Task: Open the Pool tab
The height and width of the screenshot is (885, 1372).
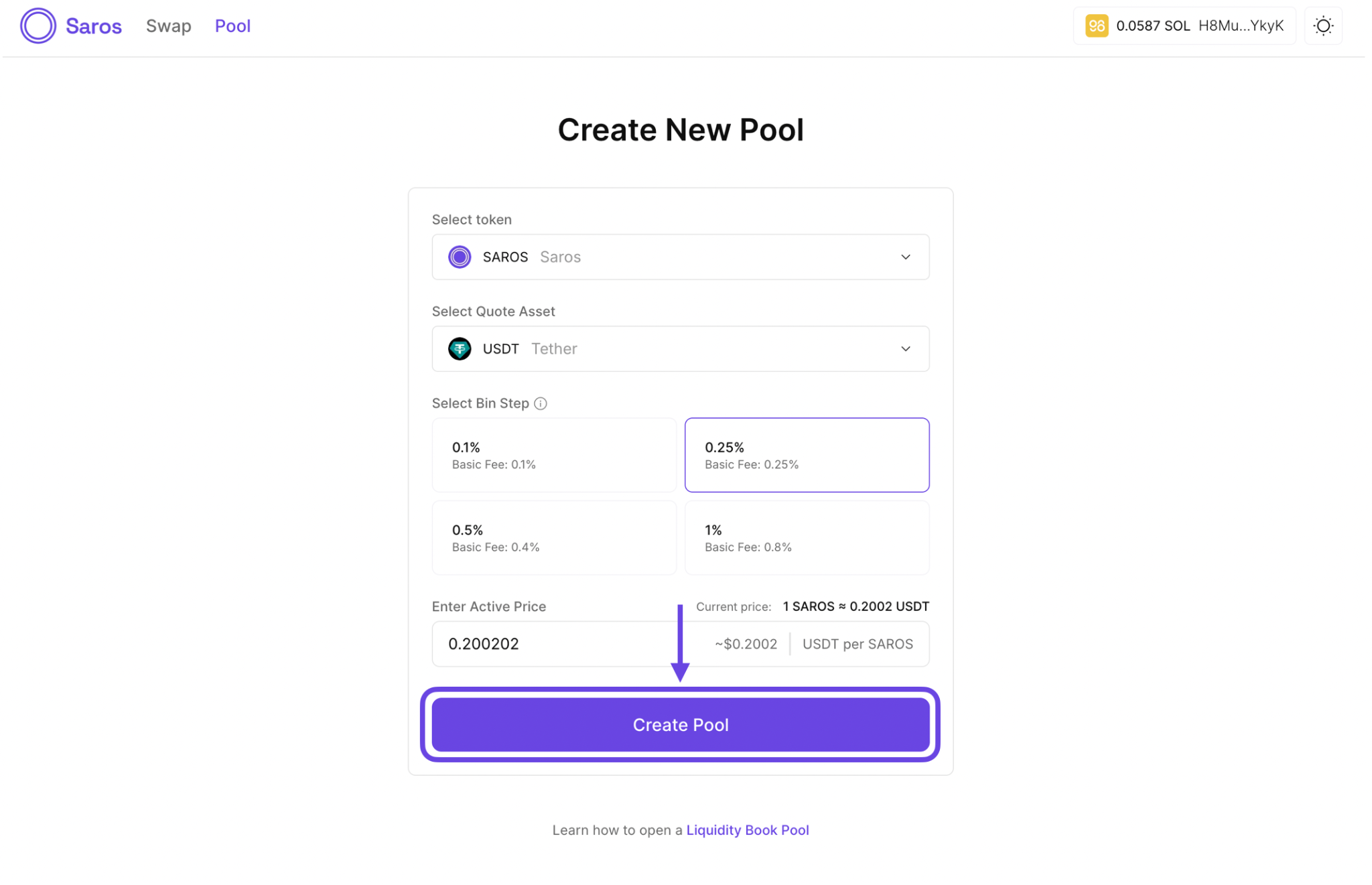Action: pos(232,26)
